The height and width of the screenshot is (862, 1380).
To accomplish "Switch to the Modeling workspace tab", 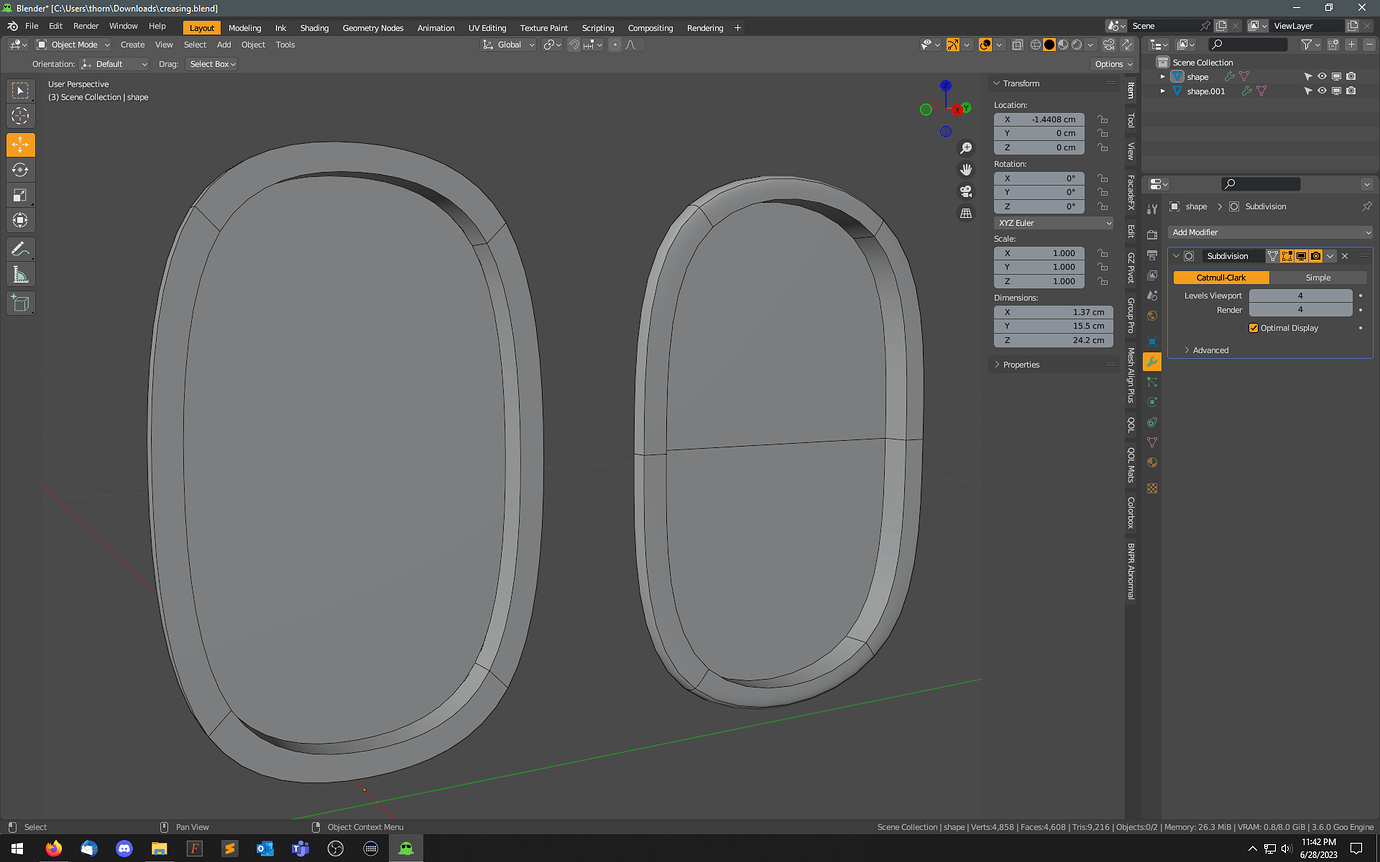I will 245,28.
